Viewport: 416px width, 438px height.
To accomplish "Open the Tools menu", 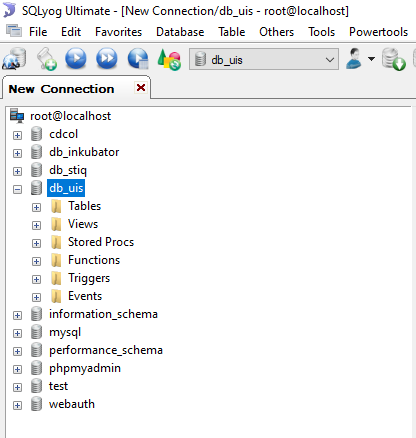I will [322, 32].
